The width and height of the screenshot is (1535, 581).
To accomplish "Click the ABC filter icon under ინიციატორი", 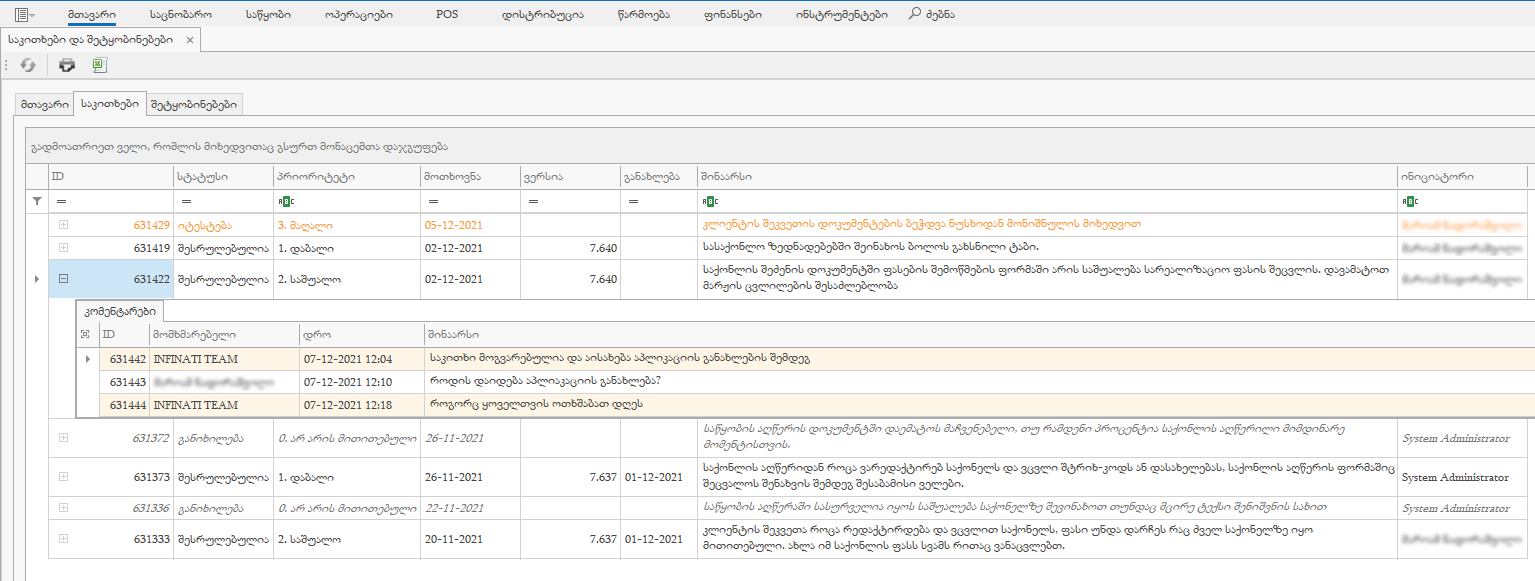I will pyautogui.click(x=1410, y=201).
